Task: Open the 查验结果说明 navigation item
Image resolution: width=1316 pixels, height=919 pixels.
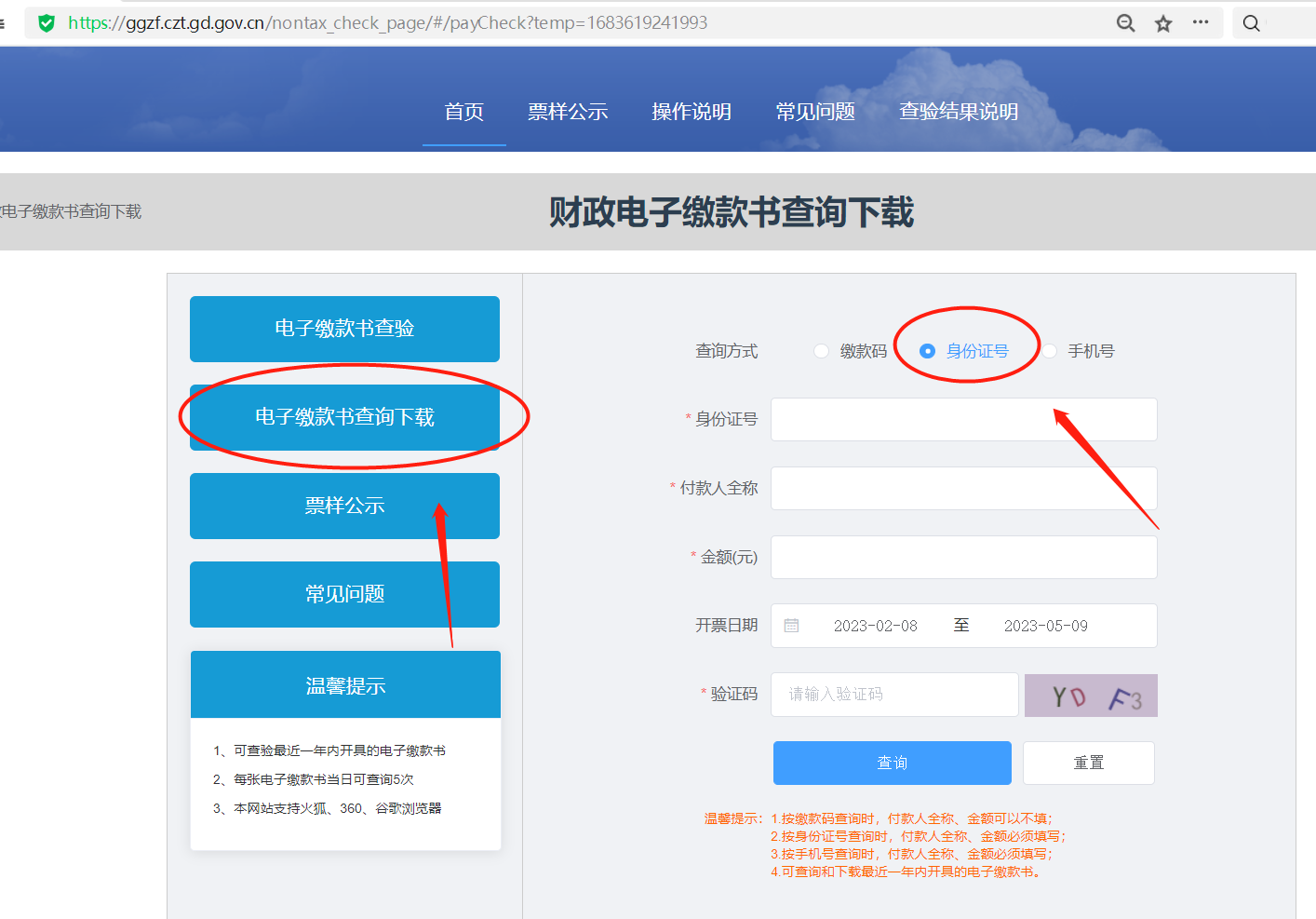Action: (958, 111)
